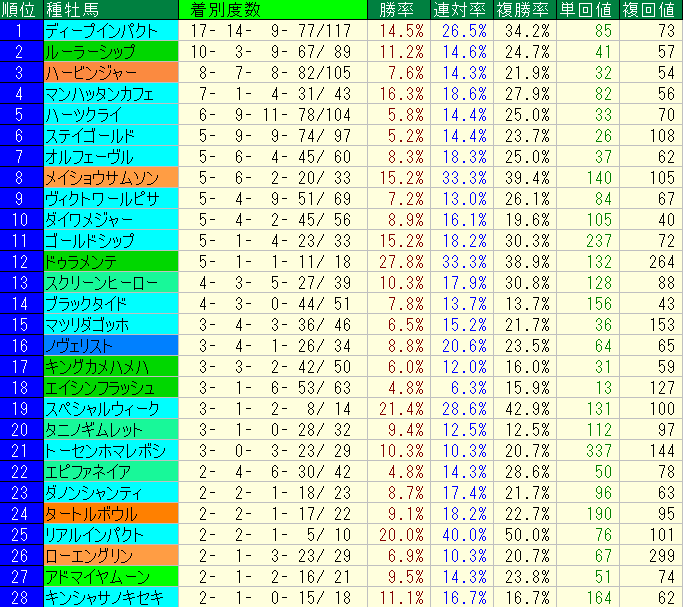Select the マンハッタンカフェ sire name
The height and width of the screenshot is (607, 683).
(111, 94)
